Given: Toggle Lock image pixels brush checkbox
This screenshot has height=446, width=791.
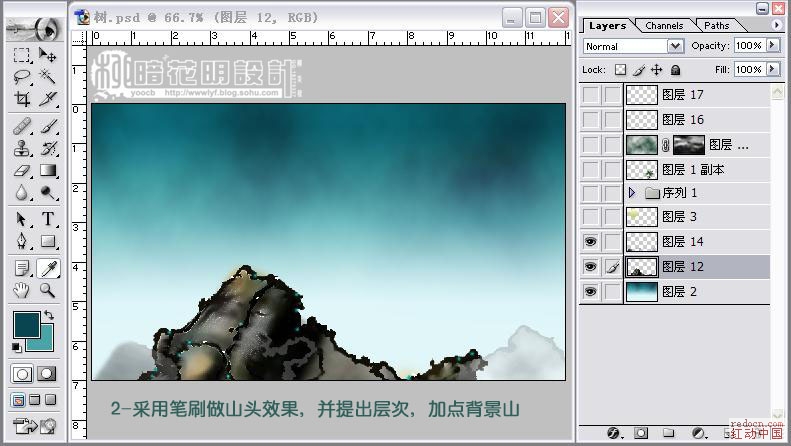Looking at the screenshot, I should coord(639,70).
